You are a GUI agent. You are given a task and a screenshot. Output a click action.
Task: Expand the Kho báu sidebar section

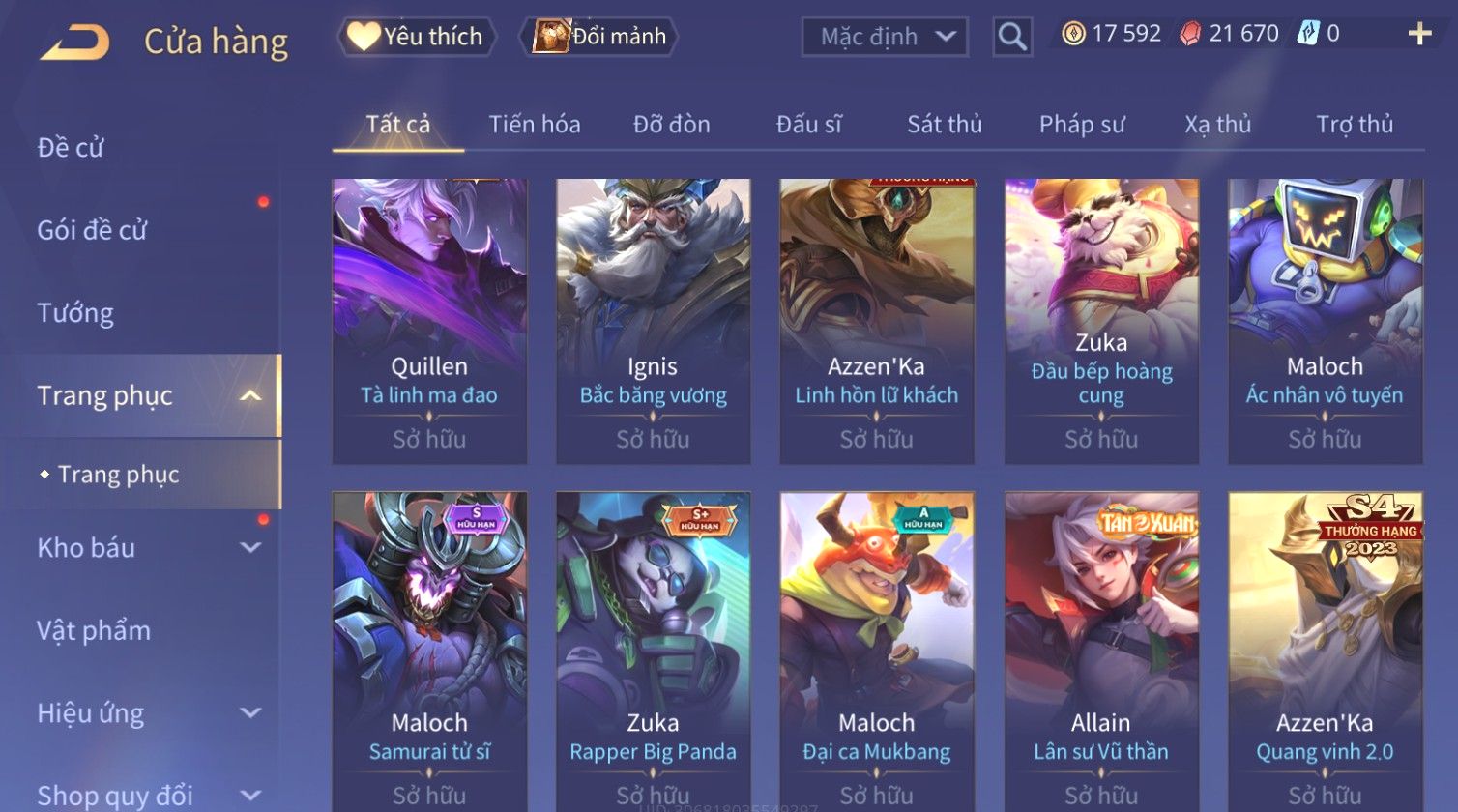click(x=250, y=547)
